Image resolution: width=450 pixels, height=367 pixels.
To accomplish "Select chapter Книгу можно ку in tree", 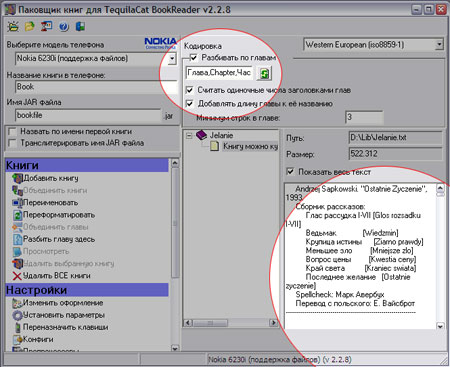I will (251, 146).
